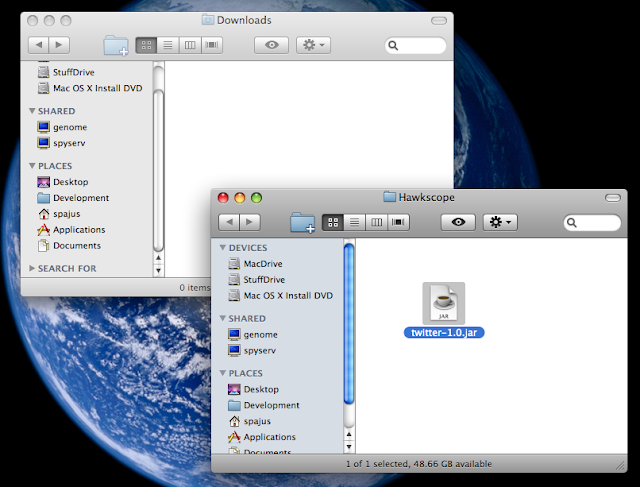The width and height of the screenshot is (640, 487).
Task: Expand SEARCH FOR section in Downloads sidebar
Action: coord(32,269)
